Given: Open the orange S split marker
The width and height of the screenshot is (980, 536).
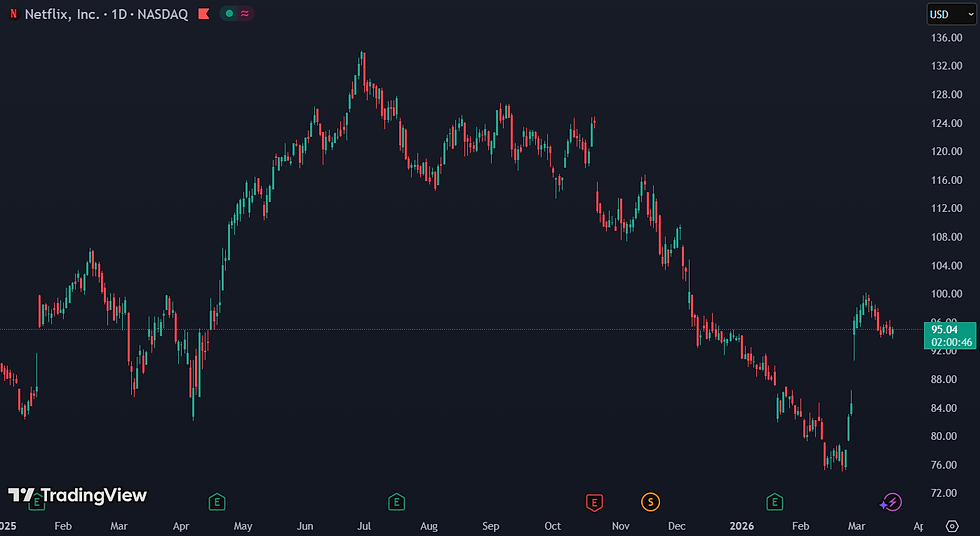Looking at the screenshot, I should pos(650,502).
